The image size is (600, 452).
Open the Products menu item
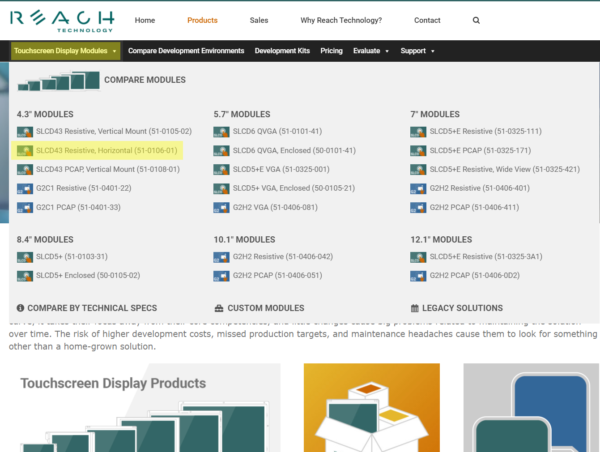202,20
